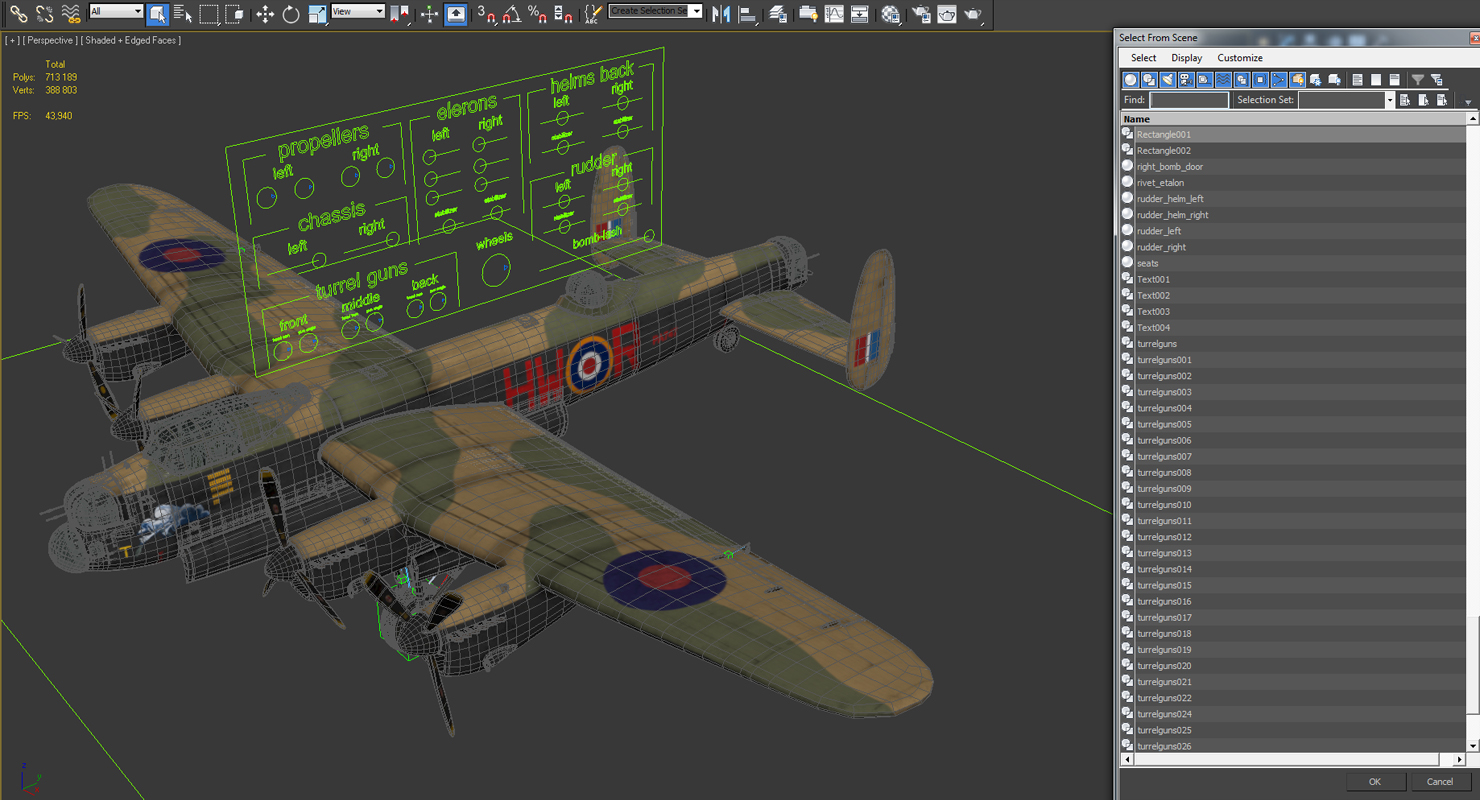The width and height of the screenshot is (1480, 800).
Task: Toggle Spinner Snap
Action: (564, 14)
